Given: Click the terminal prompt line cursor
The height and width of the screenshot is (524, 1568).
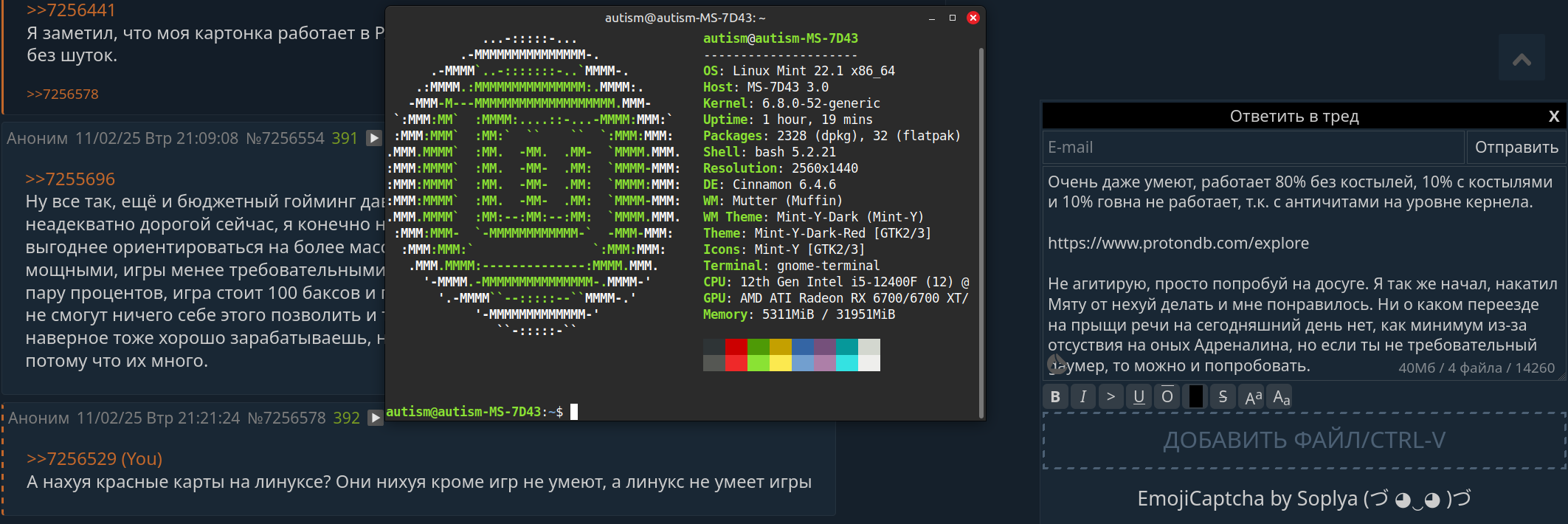Looking at the screenshot, I should 574,411.
